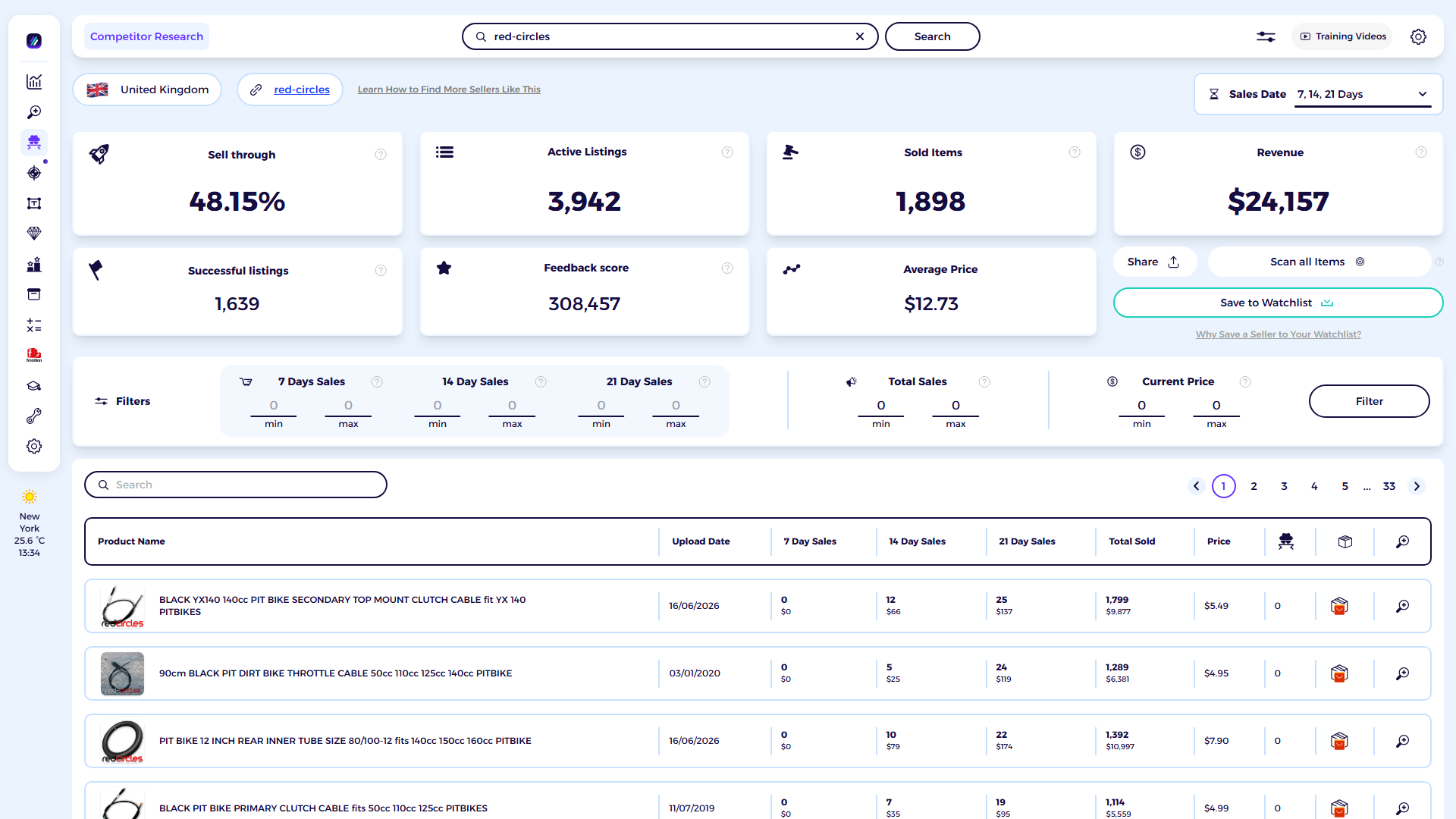Open PIT BIKE 12 INCH REAR INNER TUBE title

tap(345, 741)
